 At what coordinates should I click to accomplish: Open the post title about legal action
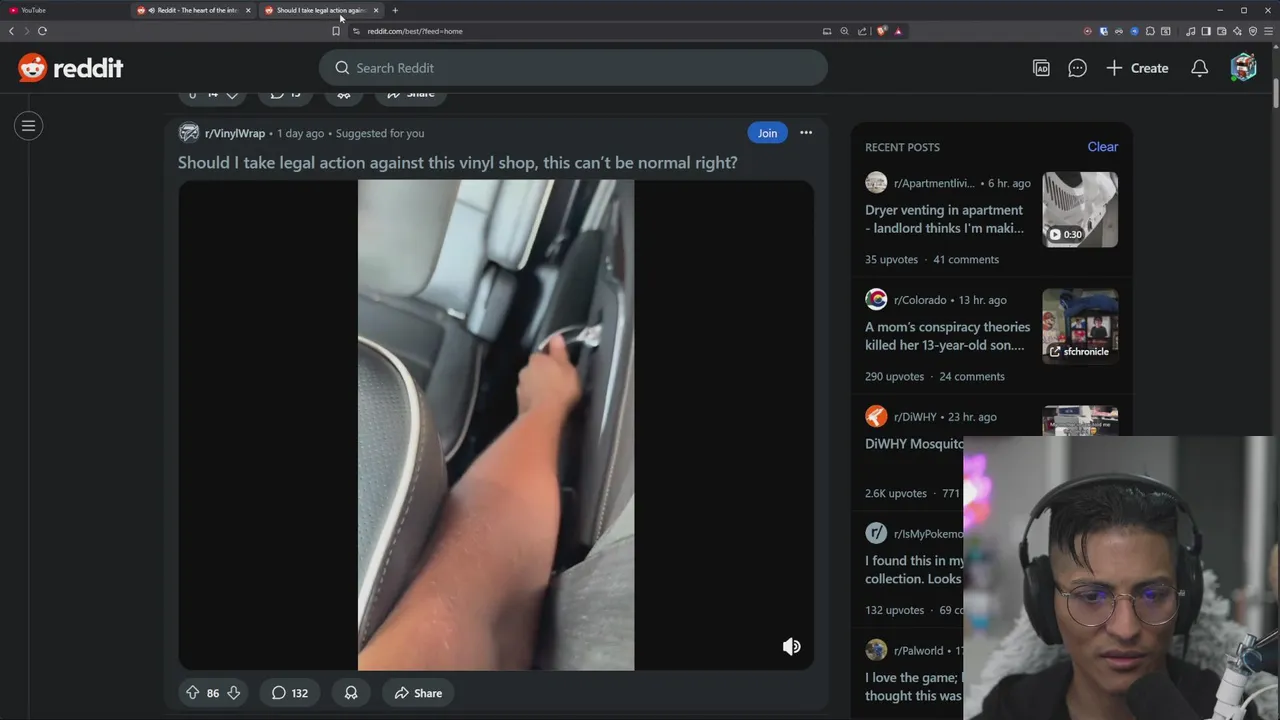[457, 162]
